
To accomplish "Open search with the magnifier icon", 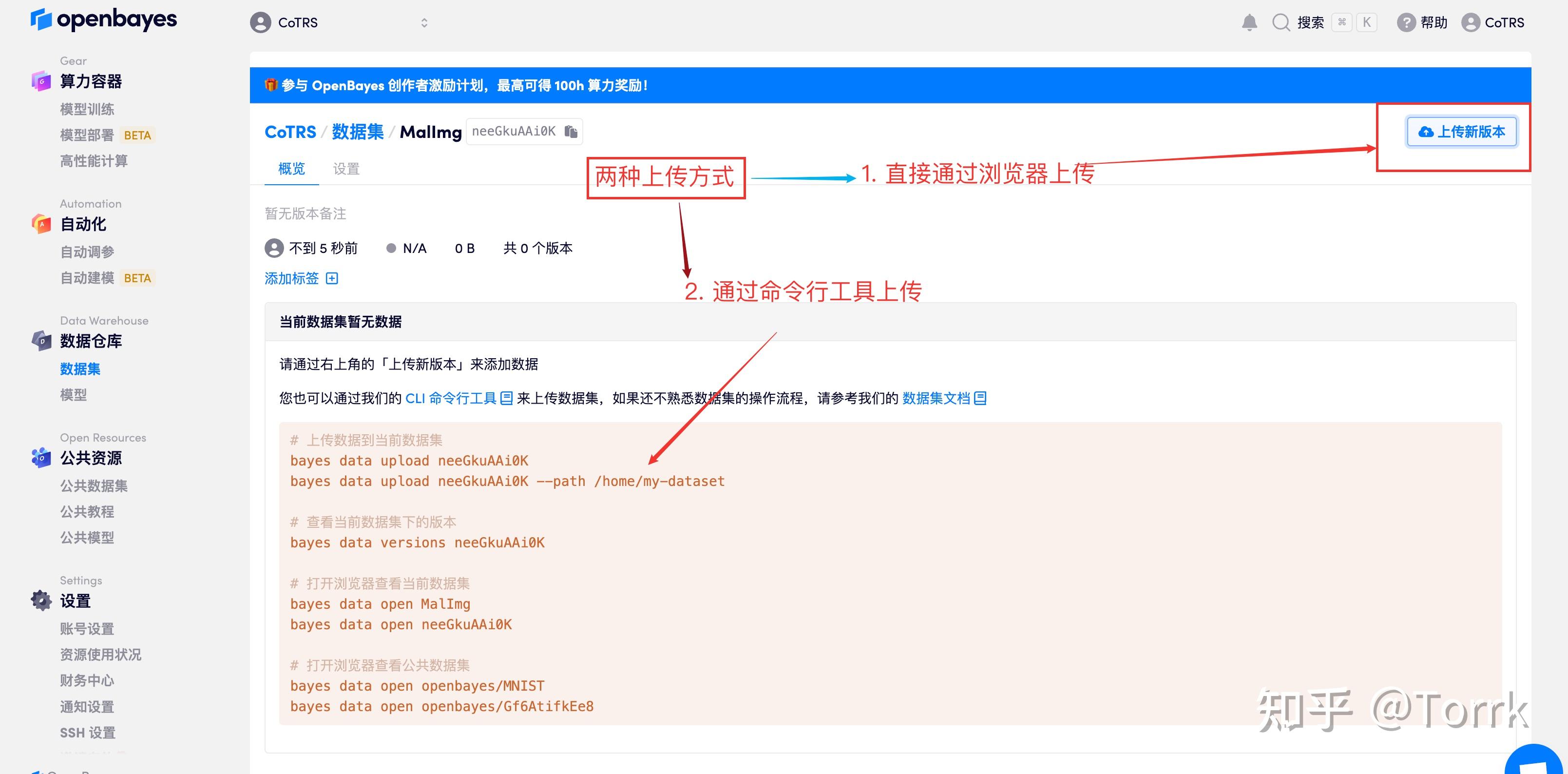I will (1281, 22).
